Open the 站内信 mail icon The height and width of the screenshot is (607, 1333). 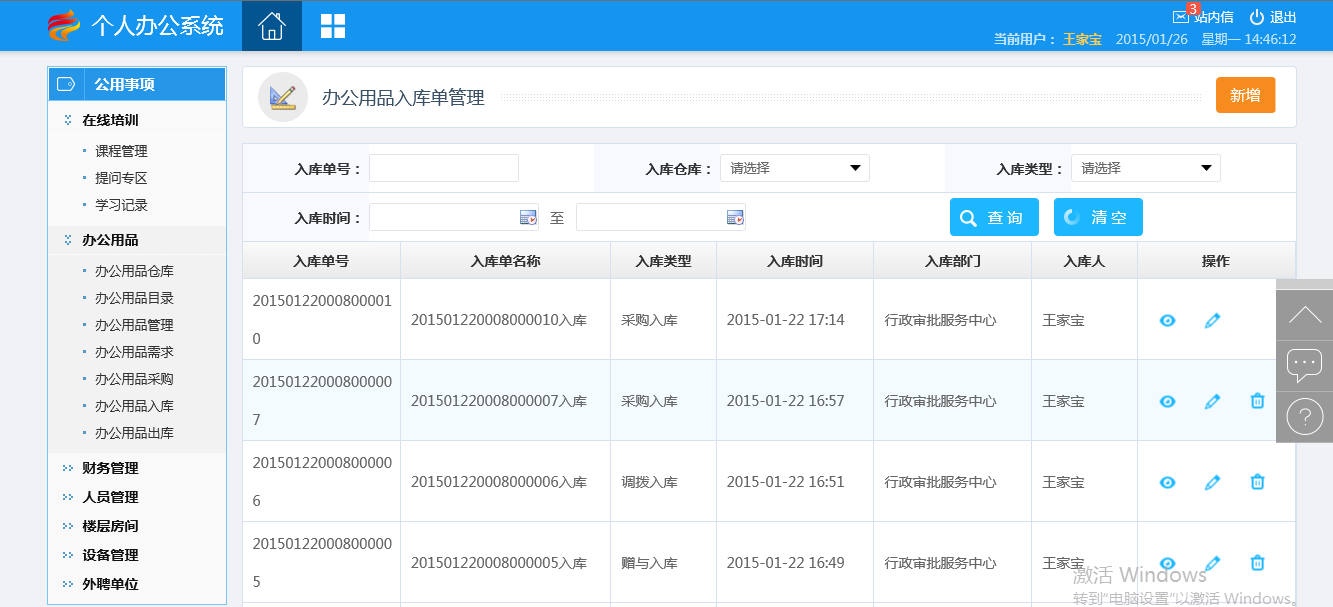(x=1181, y=17)
